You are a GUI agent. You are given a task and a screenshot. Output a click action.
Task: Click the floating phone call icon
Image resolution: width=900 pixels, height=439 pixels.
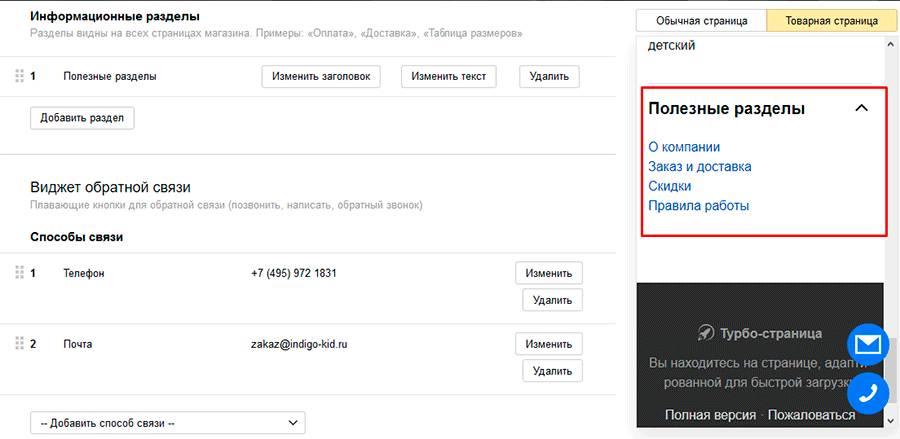868,393
